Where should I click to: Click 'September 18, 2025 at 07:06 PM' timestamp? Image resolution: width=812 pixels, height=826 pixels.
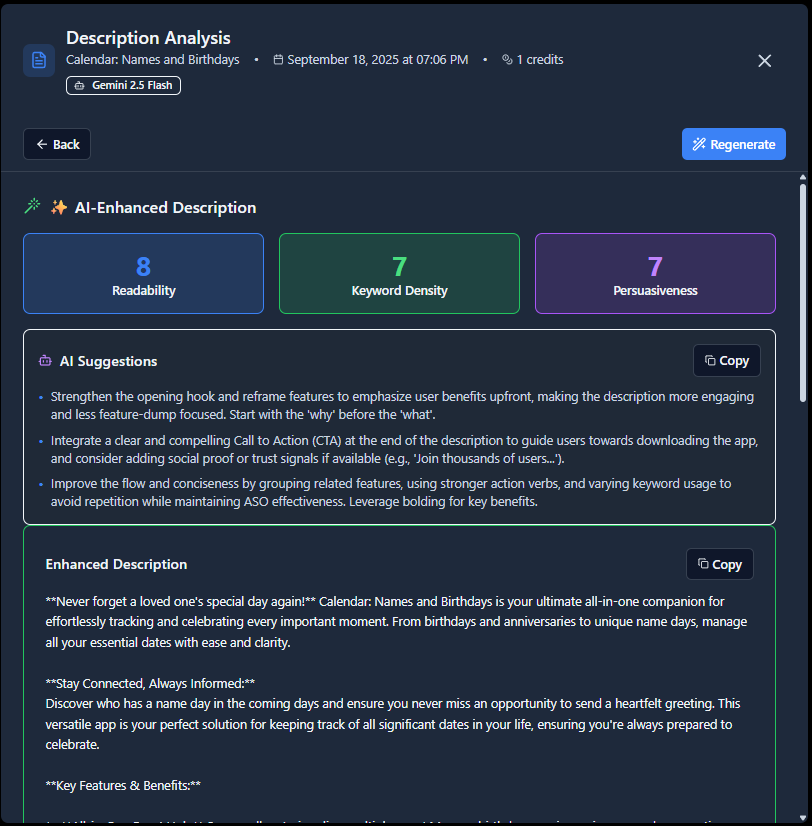coord(377,60)
